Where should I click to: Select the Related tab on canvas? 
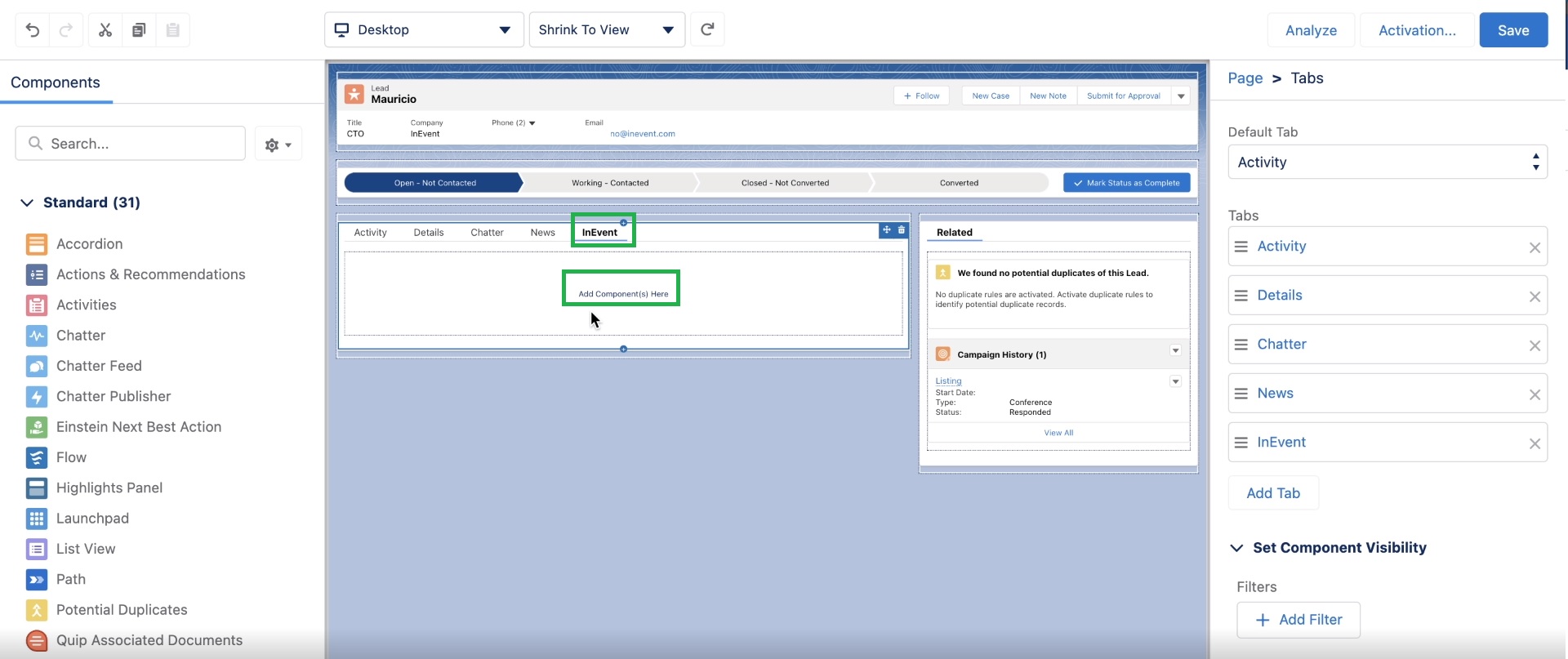coord(955,233)
